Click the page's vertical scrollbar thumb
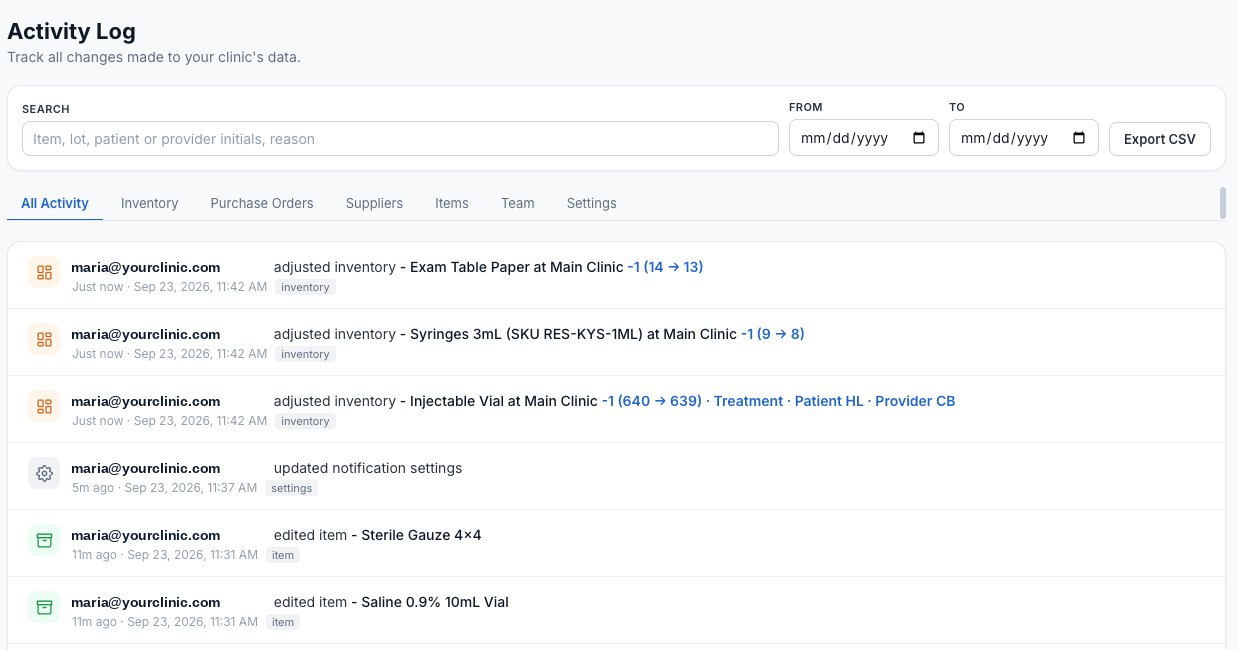This screenshot has height=650, width=1238. (1223, 202)
